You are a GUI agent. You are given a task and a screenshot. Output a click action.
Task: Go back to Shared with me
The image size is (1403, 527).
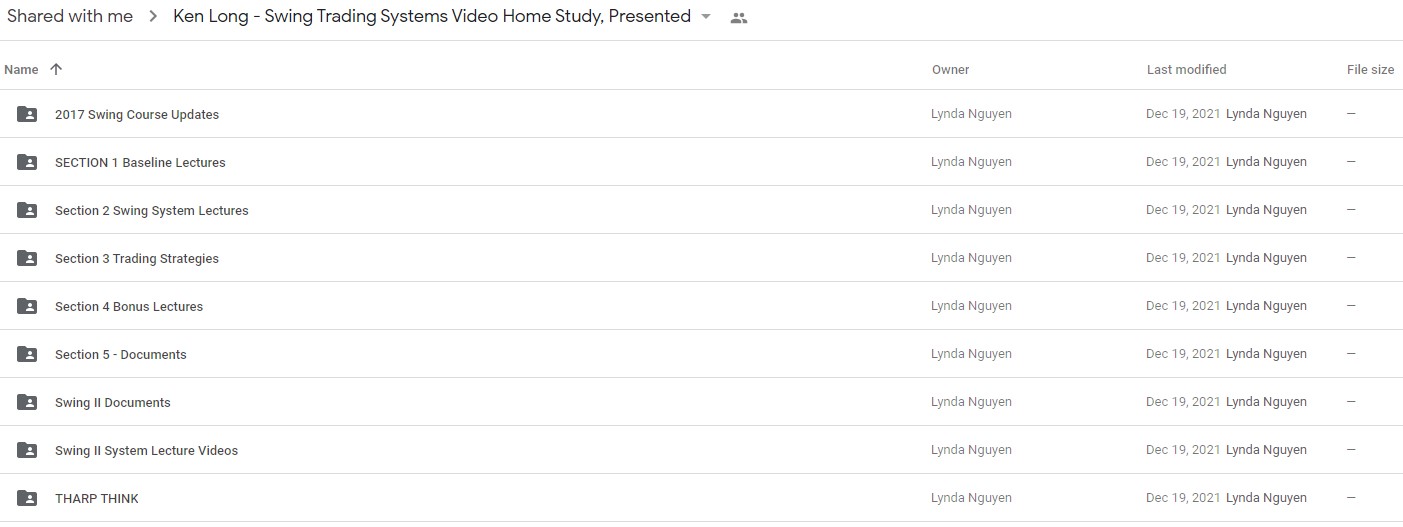[x=70, y=16]
